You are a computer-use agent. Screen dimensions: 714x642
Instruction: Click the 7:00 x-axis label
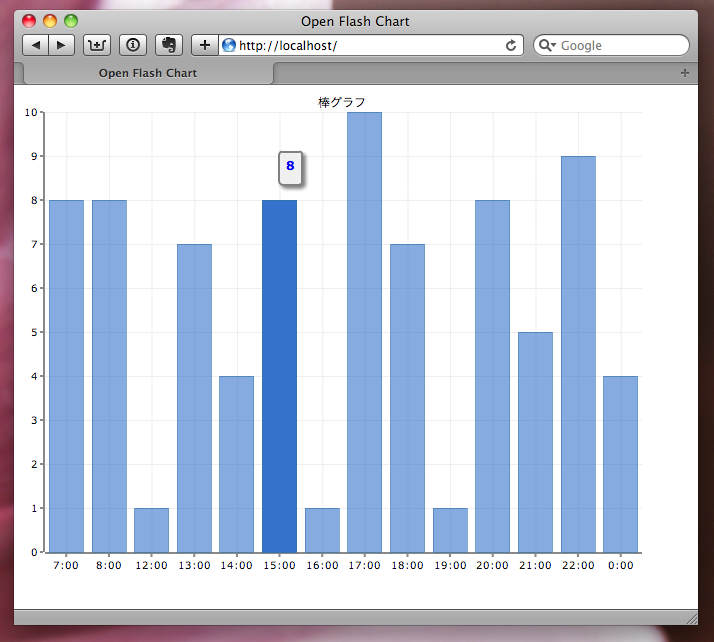click(x=66, y=566)
